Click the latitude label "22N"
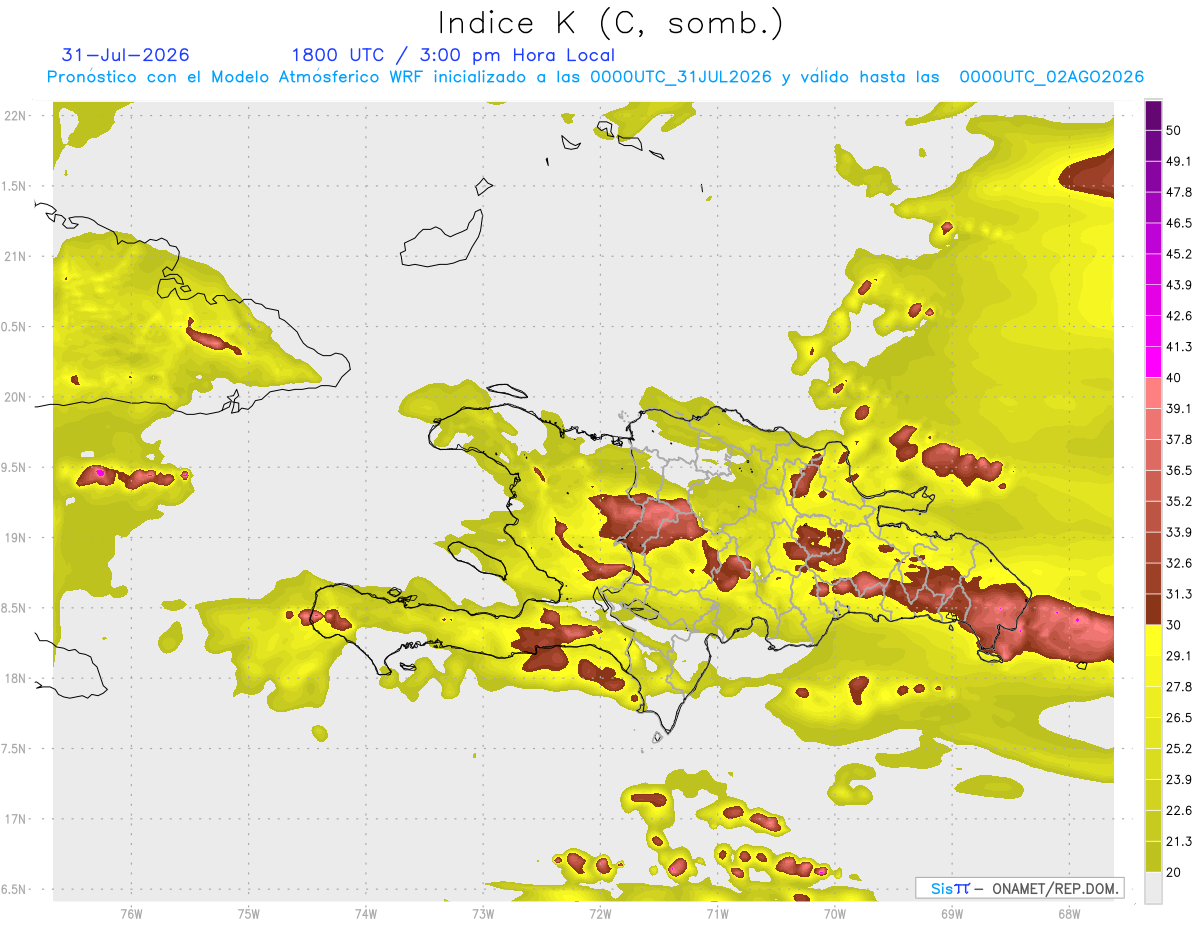The image size is (1200, 927). (x=16, y=115)
